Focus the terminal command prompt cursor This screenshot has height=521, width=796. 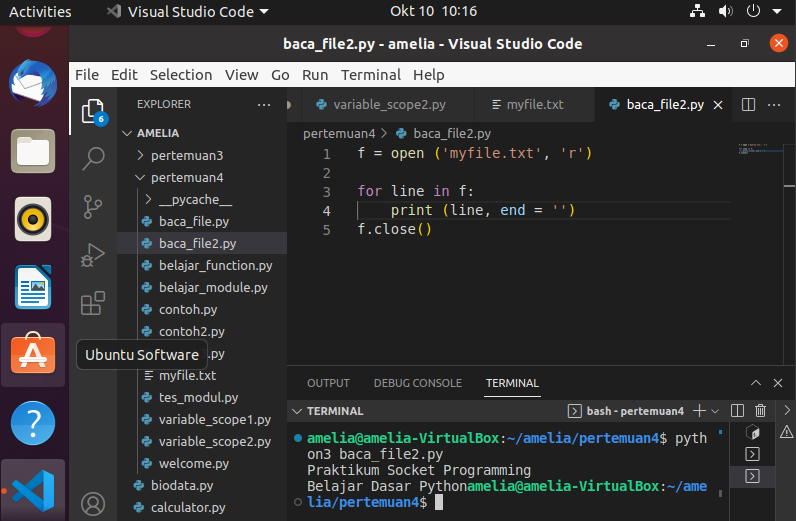(x=439, y=502)
